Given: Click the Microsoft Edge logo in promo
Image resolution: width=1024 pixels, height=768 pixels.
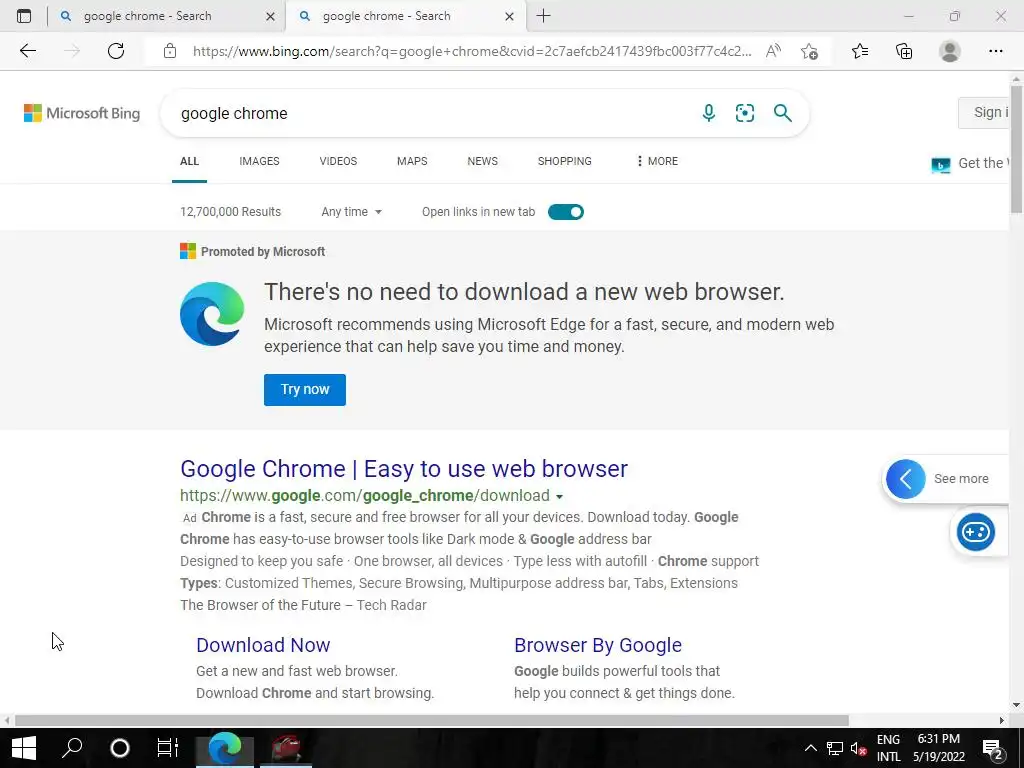Looking at the screenshot, I should [212, 313].
